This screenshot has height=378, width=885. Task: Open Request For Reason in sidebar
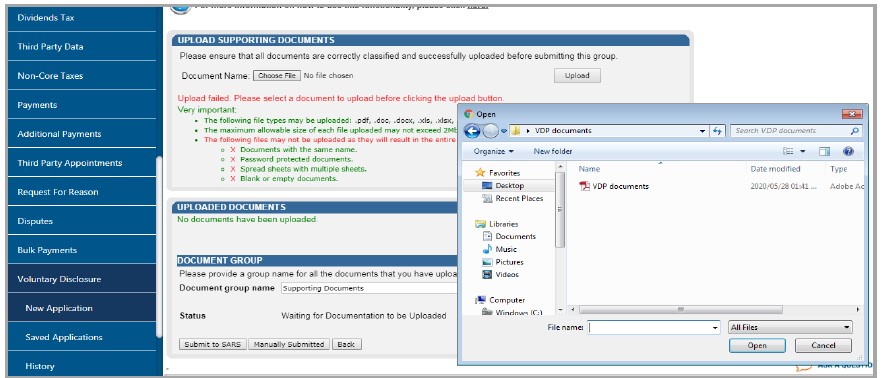click(81, 192)
